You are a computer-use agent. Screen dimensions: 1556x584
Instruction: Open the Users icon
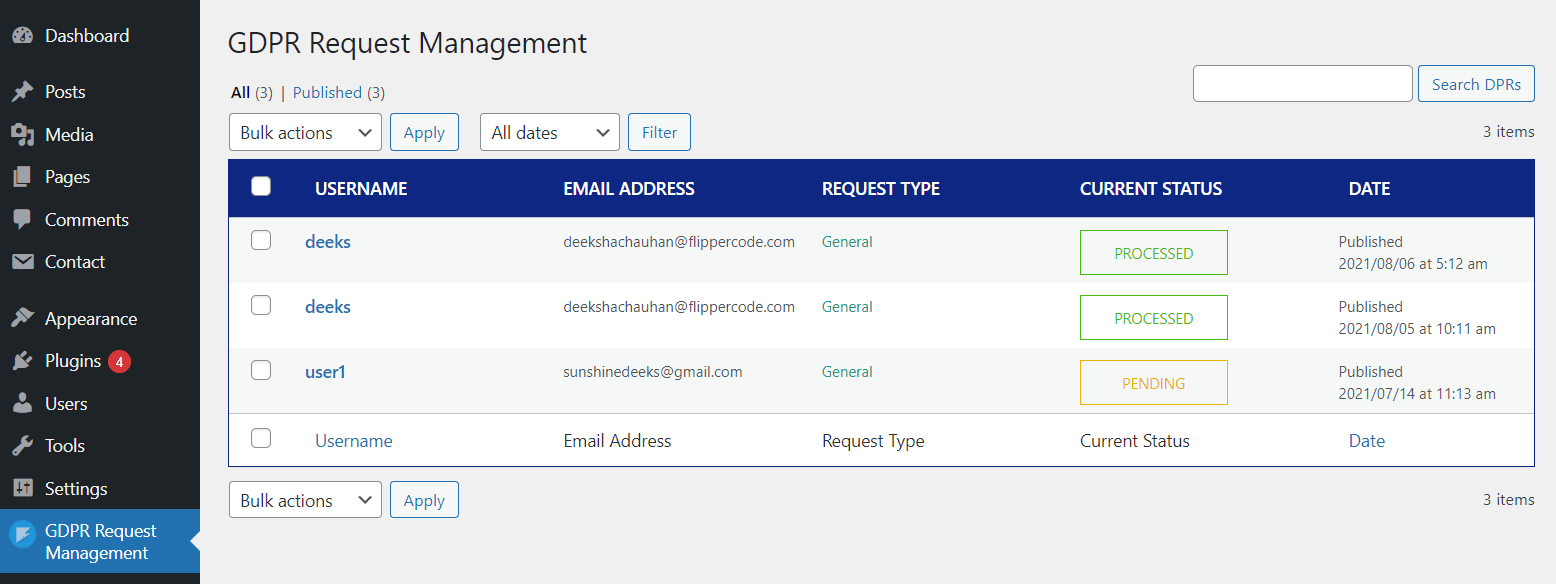(x=25, y=403)
